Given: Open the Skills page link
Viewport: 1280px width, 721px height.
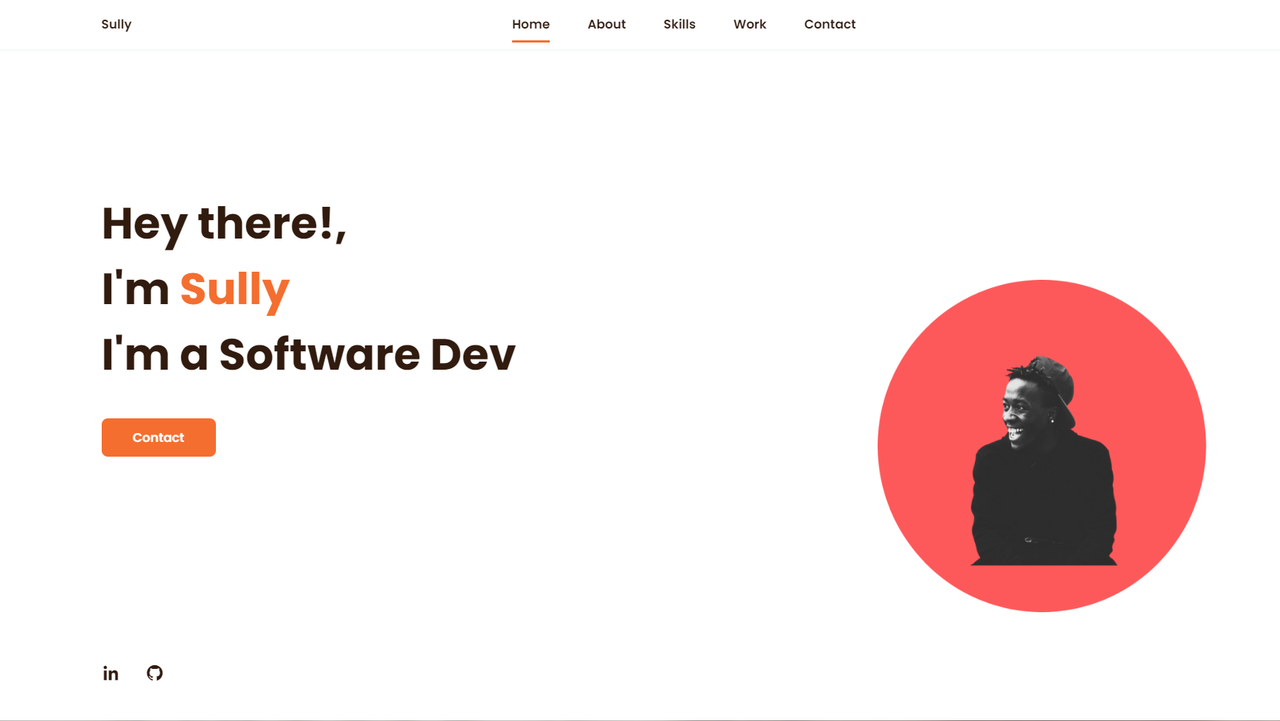Looking at the screenshot, I should click(679, 24).
